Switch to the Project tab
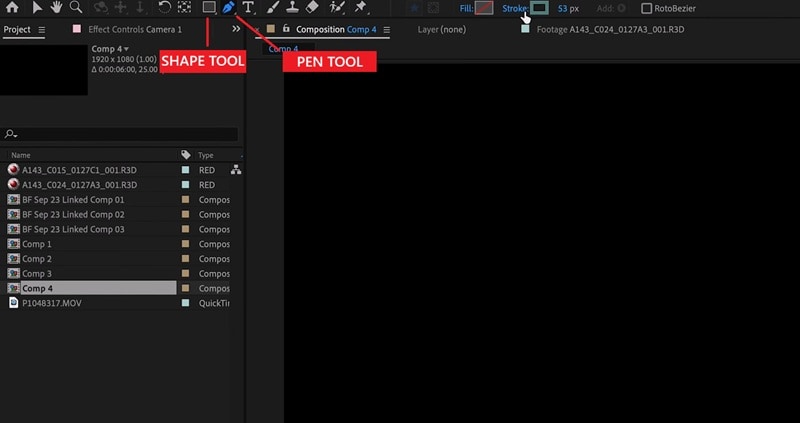This screenshot has width=800, height=423. [x=17, y=30]
